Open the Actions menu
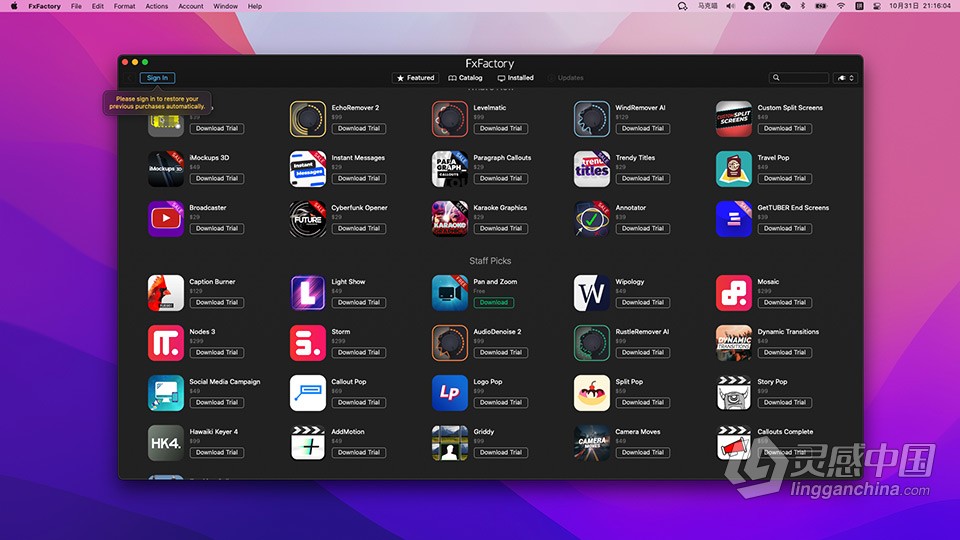This screenshot has width=960, height=540. pos(157,6)
